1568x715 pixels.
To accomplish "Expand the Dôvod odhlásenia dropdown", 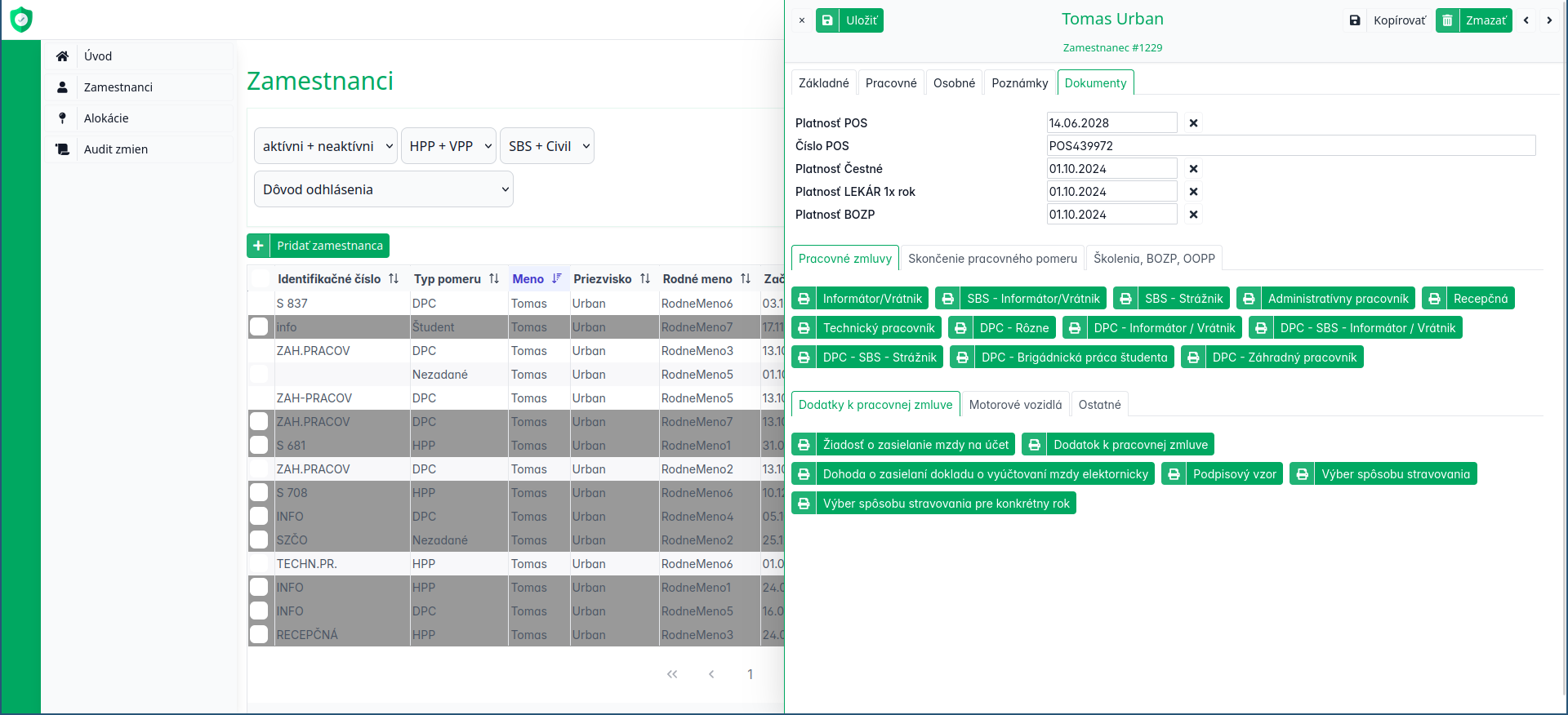I will click(x=383, y=189).
